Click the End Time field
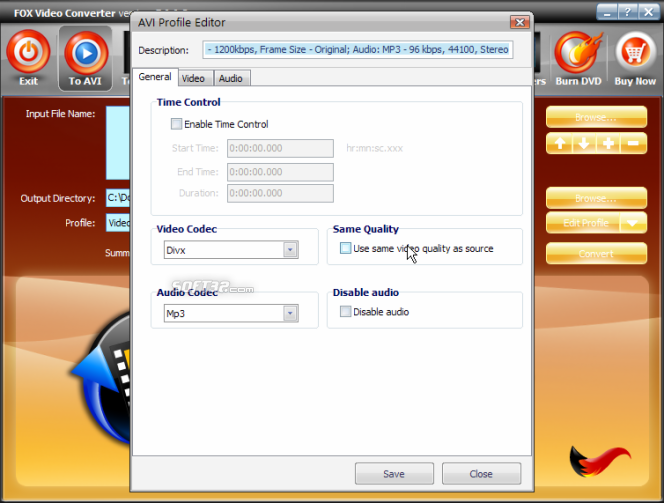 point(280,172)
